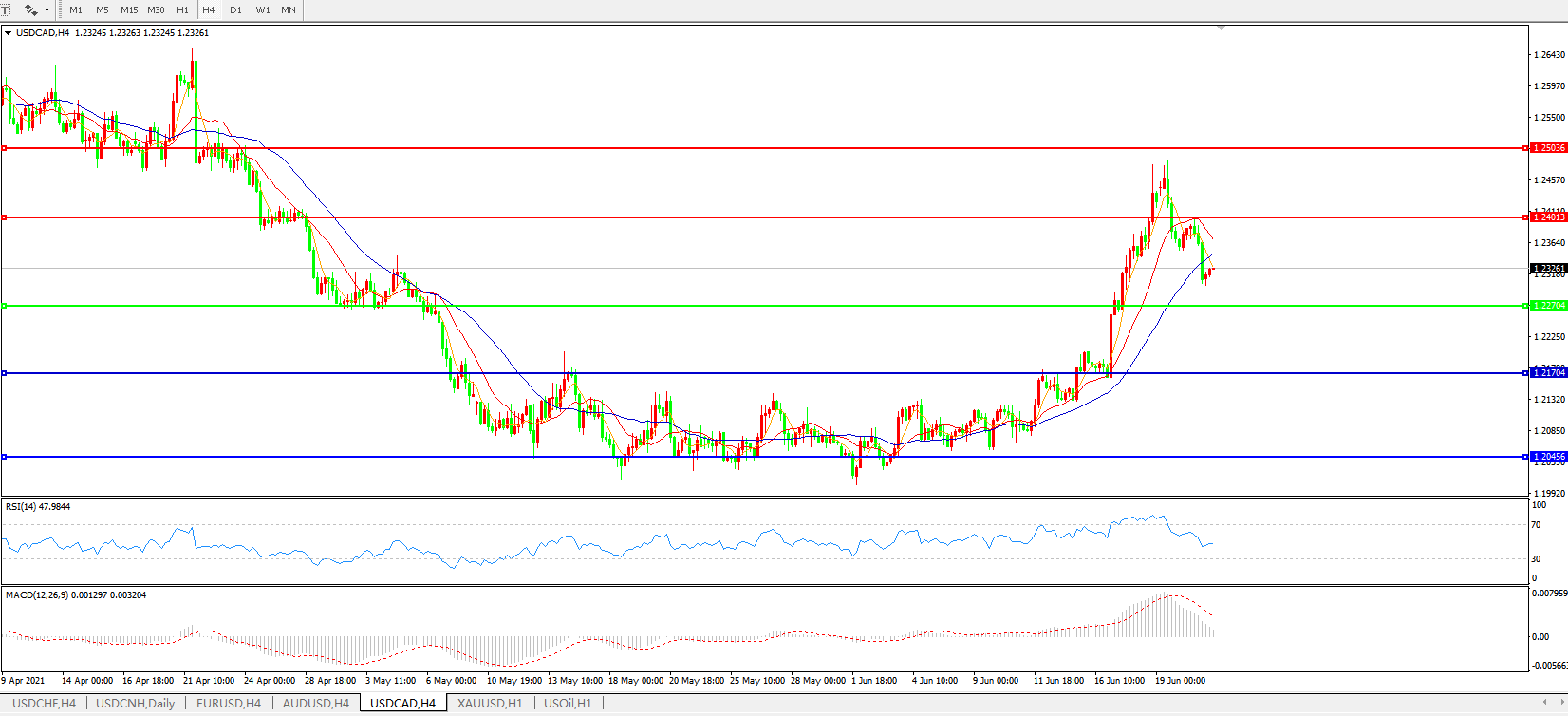Switch chart to M1 timeframe
The image size is (1568, 716).
[76, 9]
